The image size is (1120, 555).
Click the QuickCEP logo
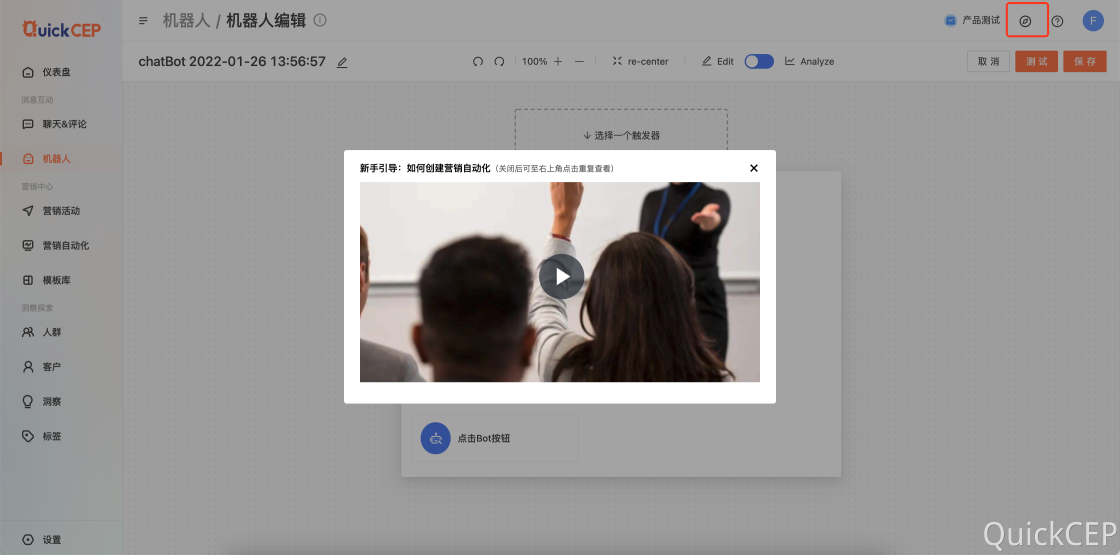[x=61, y=29]
